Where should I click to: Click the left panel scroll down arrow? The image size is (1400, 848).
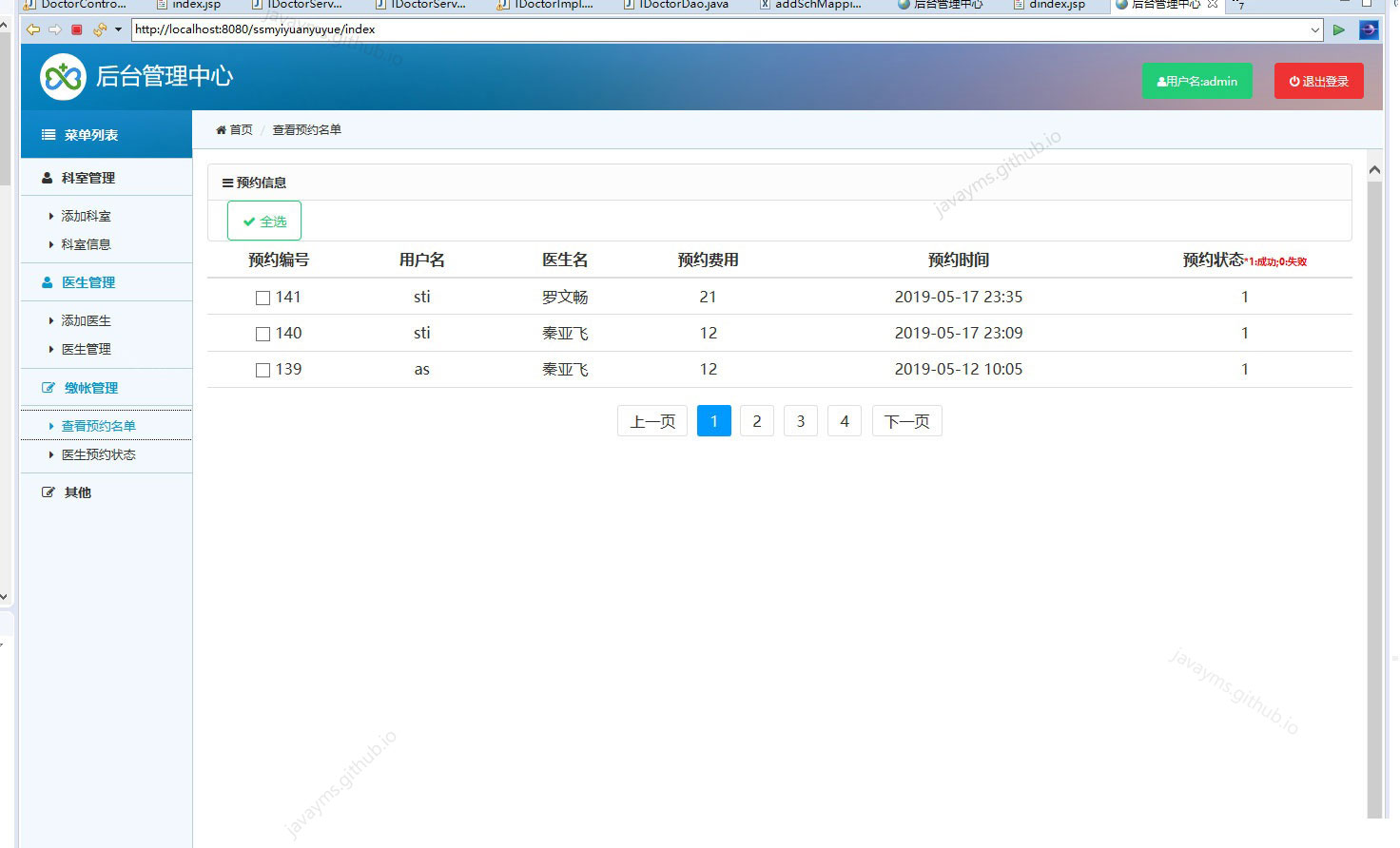[x=4, y=597]
